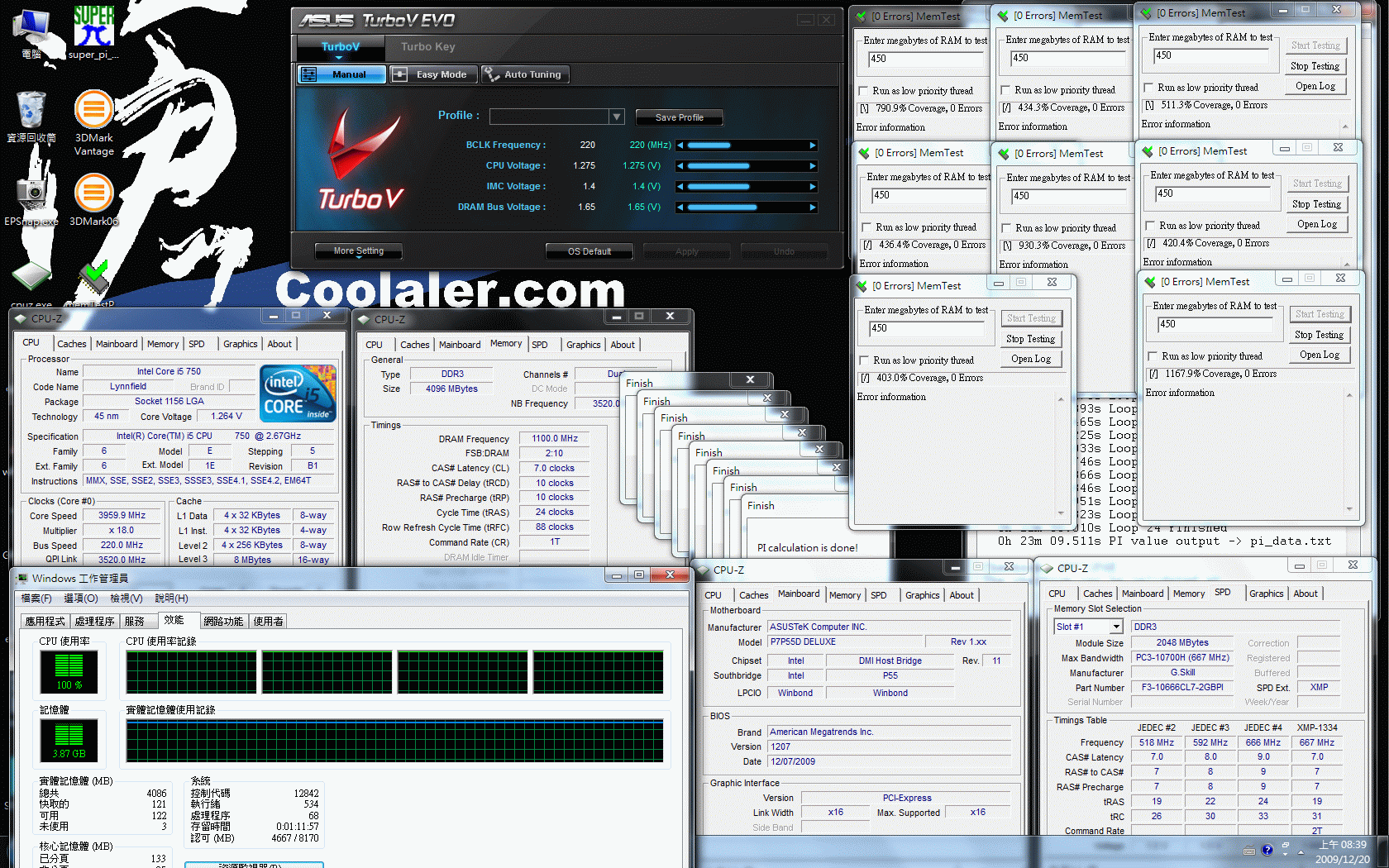1389x868 pixels.
Task: Toggle low priority thread in MemTest at 436.4% coverage
Action: click(866, 227)
